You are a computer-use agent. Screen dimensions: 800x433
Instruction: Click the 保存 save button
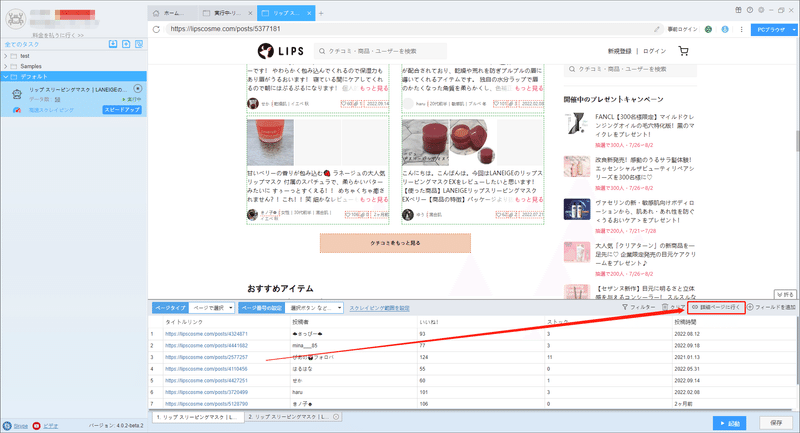tap(777, 423)
